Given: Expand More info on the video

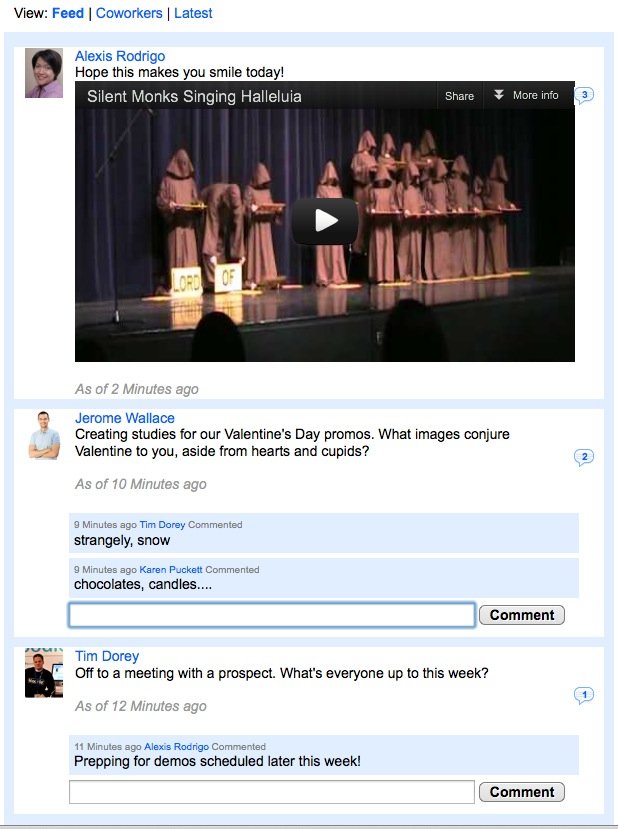Looking at the screenshot, I should coord(526,95).
